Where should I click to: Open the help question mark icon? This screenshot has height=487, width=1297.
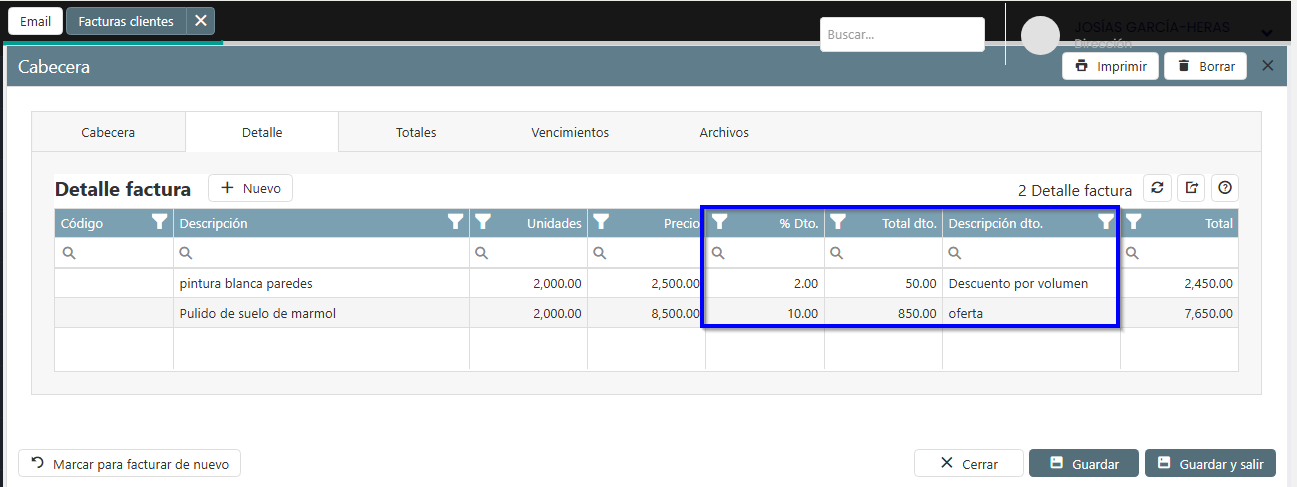click(1224, 188)
